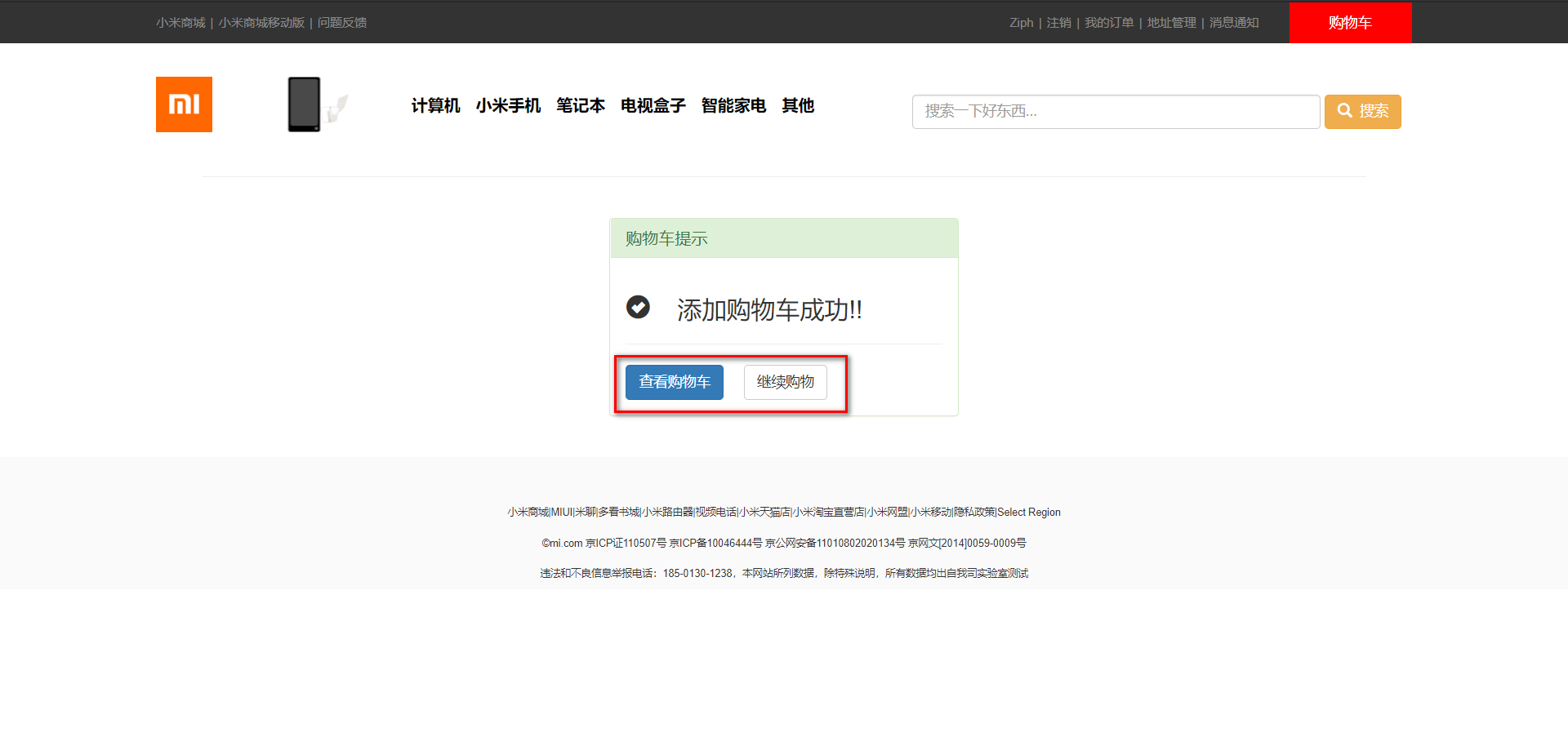Click the 小米移动 footer link
Viewport: 1568px width, 737px height.
coord(931,512)
